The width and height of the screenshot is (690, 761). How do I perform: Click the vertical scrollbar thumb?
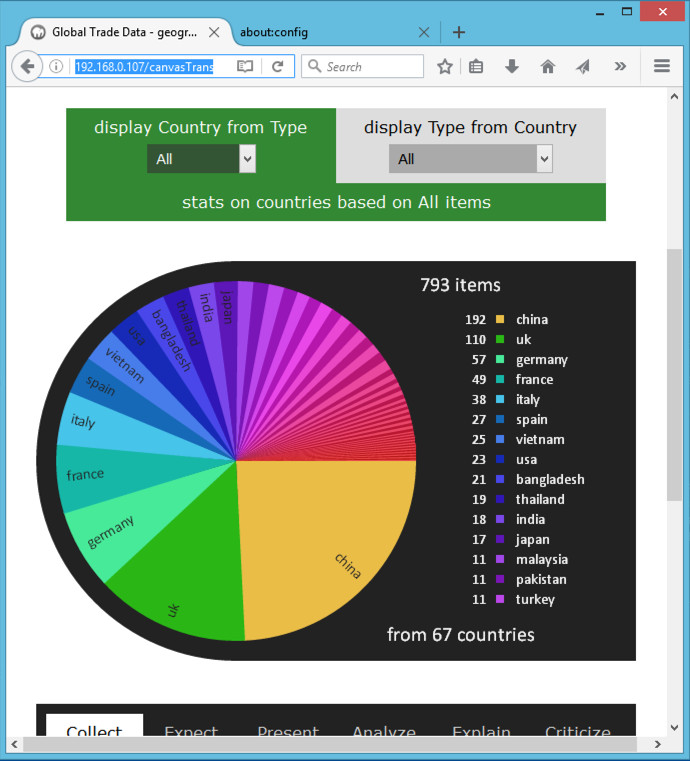click(x=674, y=375)
